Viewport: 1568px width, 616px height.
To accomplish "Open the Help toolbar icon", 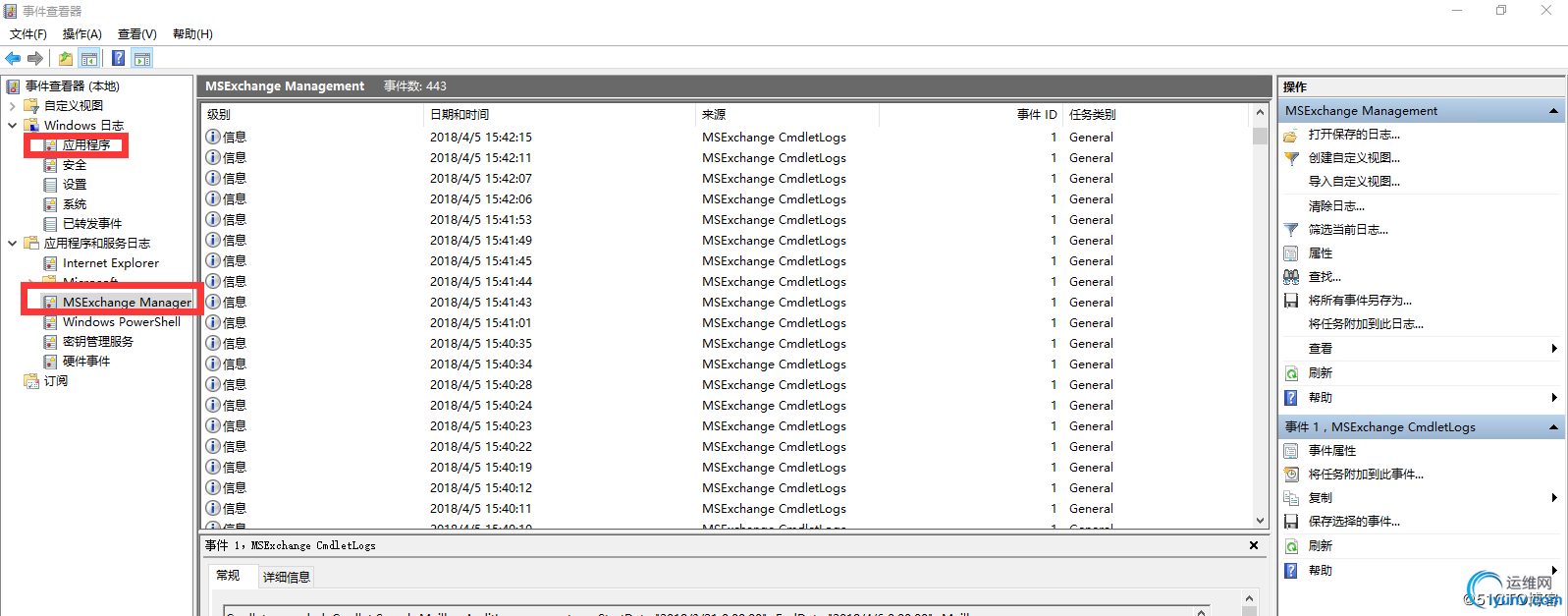I will (x=119, y=58).
